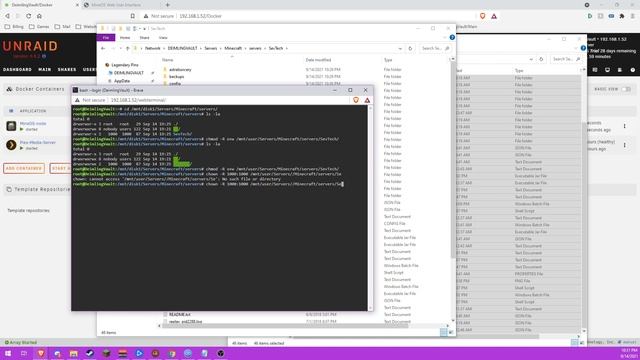Screen dimensions: 640x360
Task: Open the View ribbon tab in Explorer
Action: pos(163,38)
